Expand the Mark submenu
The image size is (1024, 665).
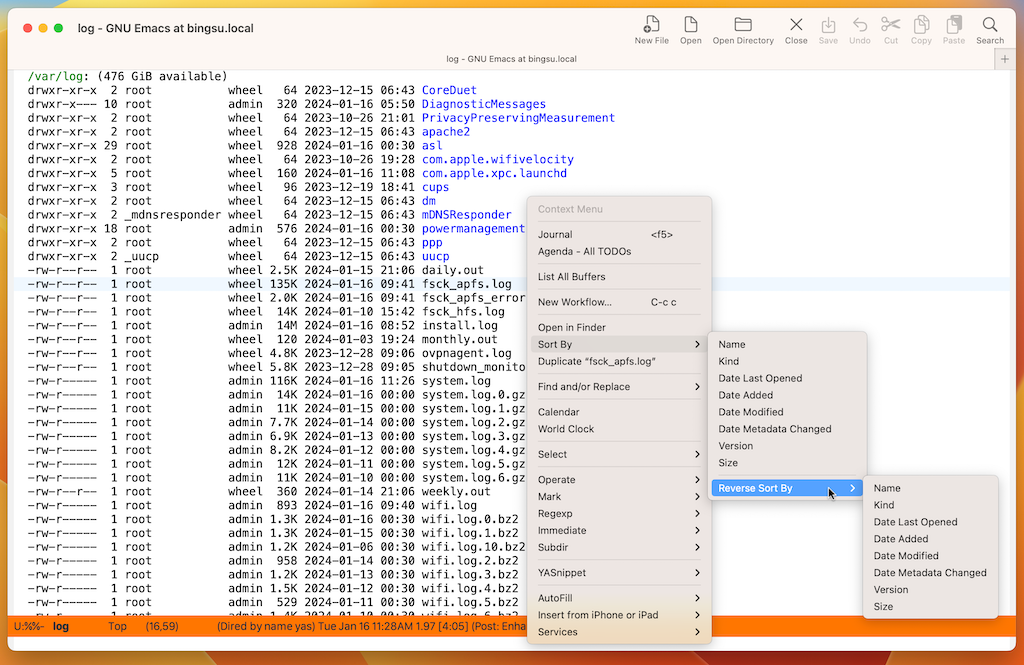[x=618, y=496]
